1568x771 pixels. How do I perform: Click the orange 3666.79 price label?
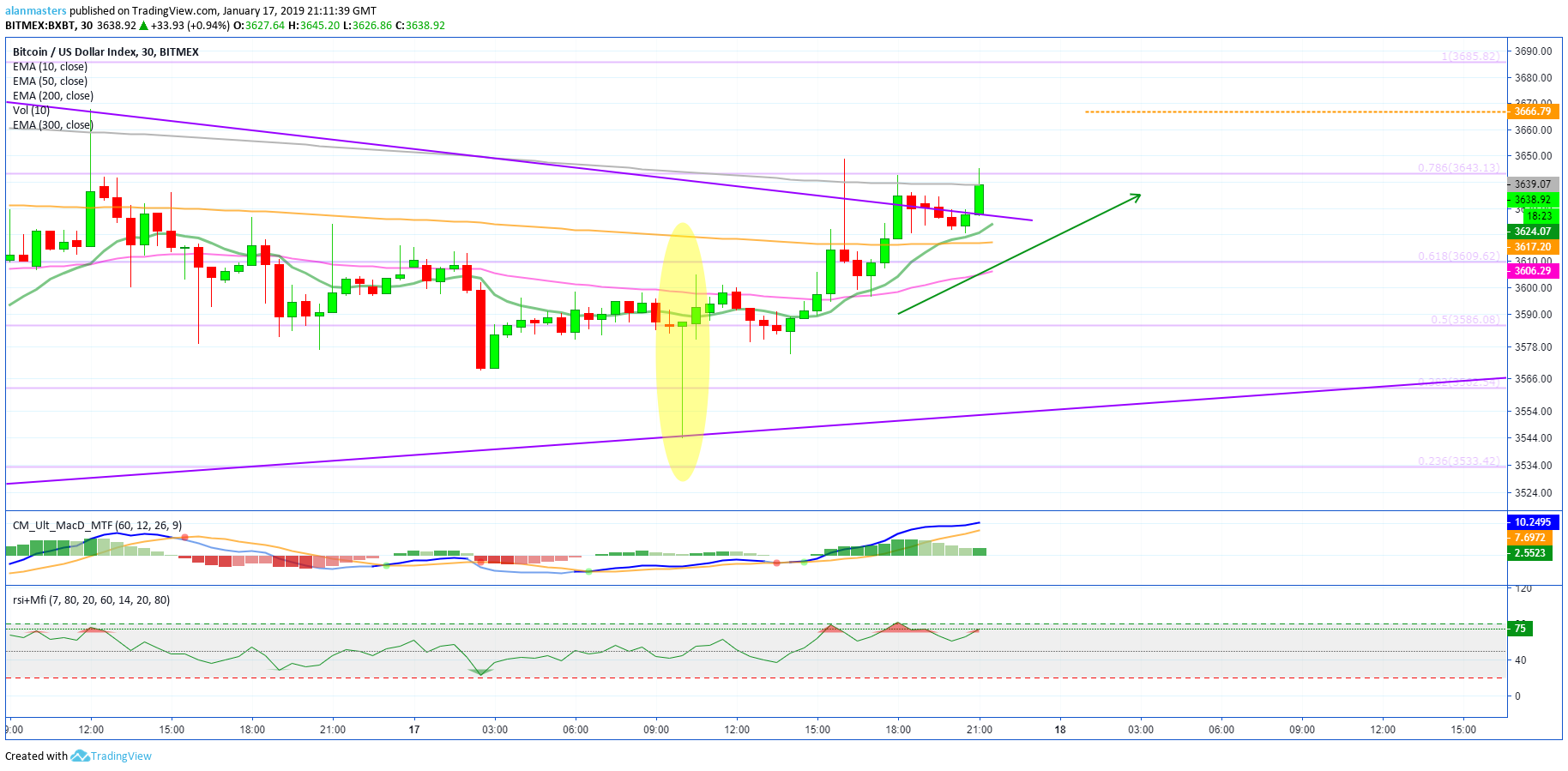pyautogui.click(x=1533, y=111)
